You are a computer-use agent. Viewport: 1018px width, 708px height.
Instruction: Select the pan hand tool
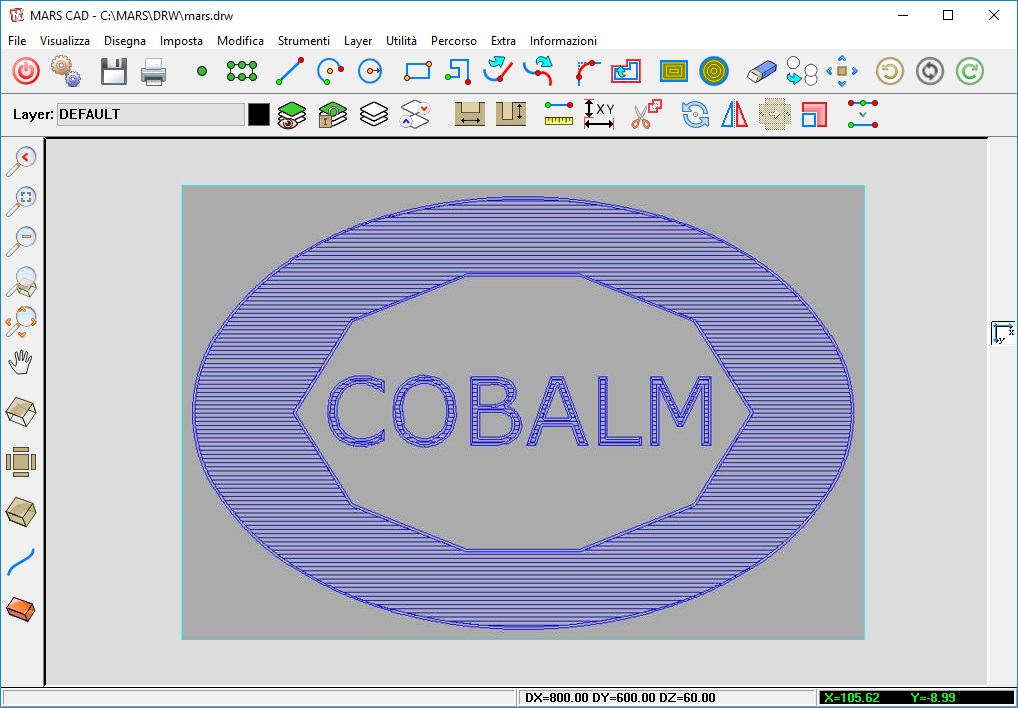pyautogui.click(x=20, y=362)
